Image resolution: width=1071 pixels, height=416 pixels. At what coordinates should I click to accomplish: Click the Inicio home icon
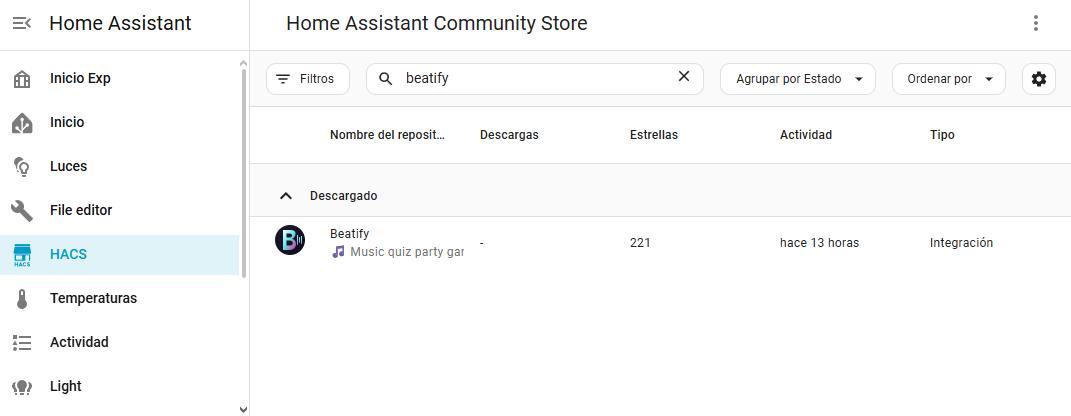click(x=22, y=123)
